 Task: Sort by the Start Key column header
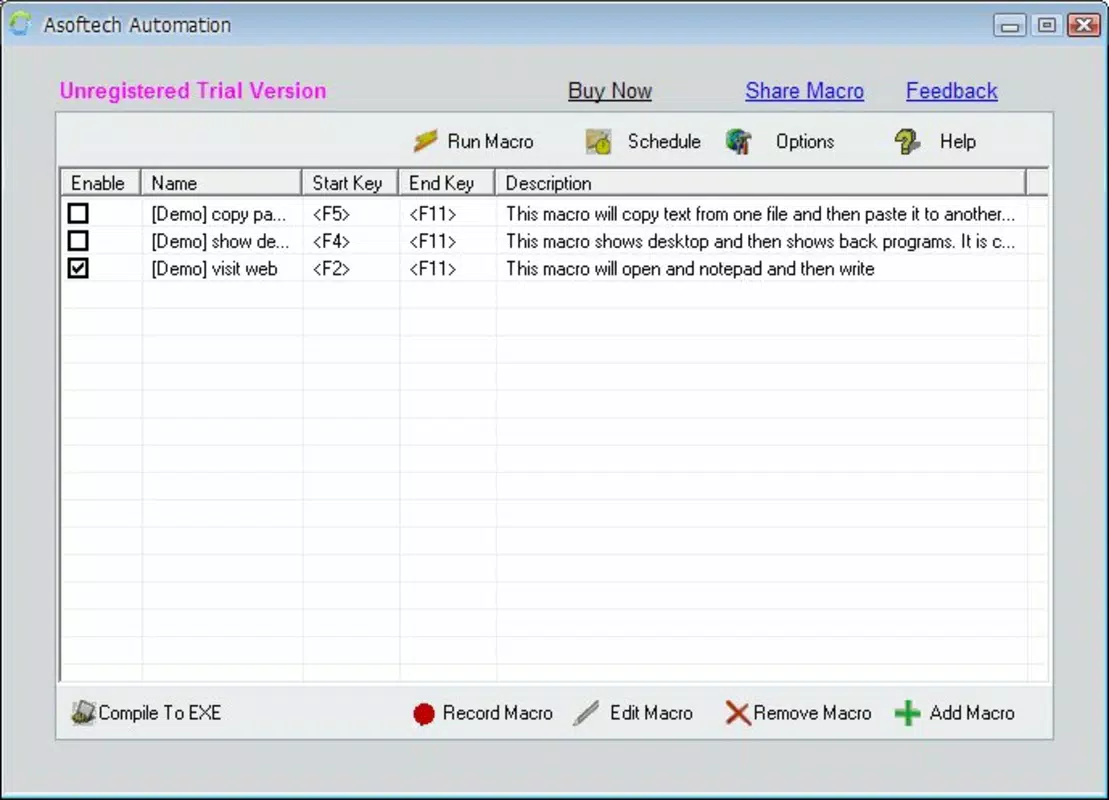(x=350, y=183)
